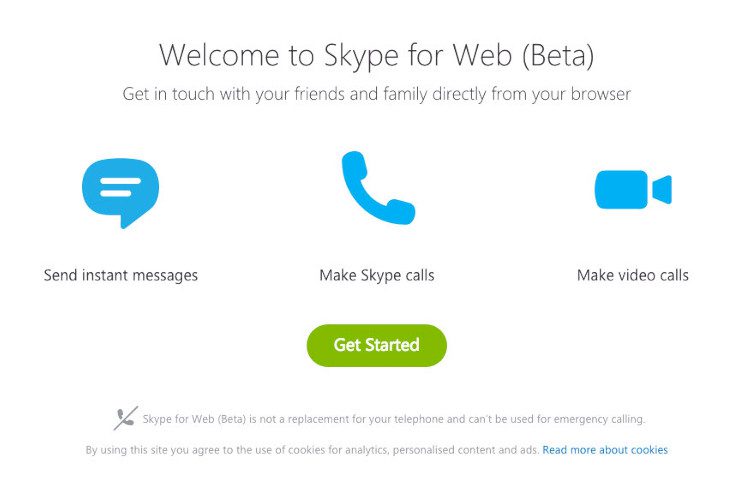750x500 pixels.
Task: Click the Make Skype calls label
Action: pos(377,275)
